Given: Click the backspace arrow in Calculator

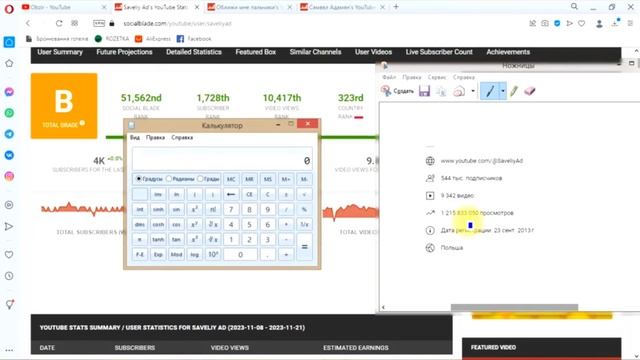Looking at the screenshot, I should pyautogui.click(x=231, y=194).
